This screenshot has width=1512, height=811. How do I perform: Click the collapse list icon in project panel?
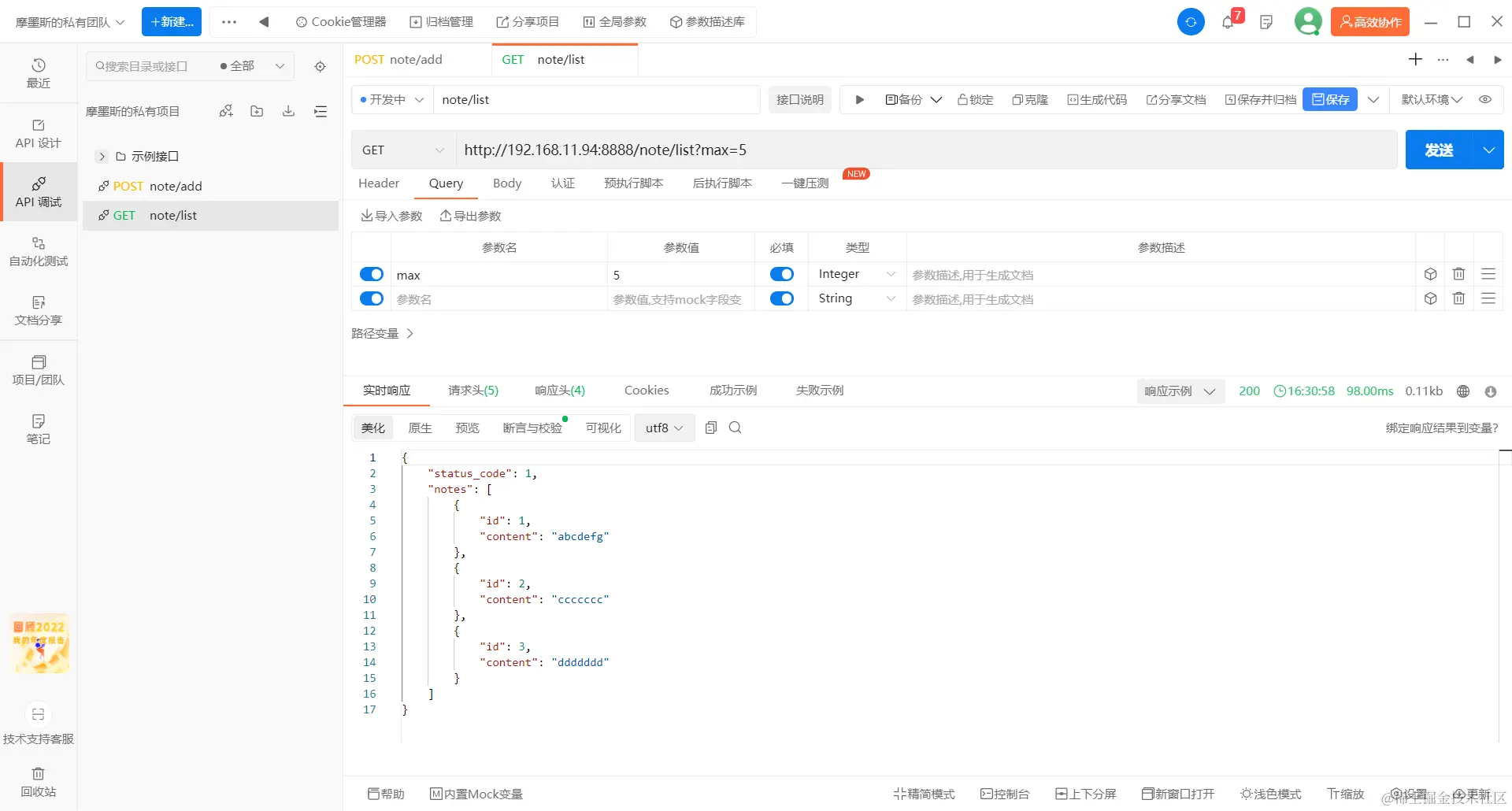321,111
